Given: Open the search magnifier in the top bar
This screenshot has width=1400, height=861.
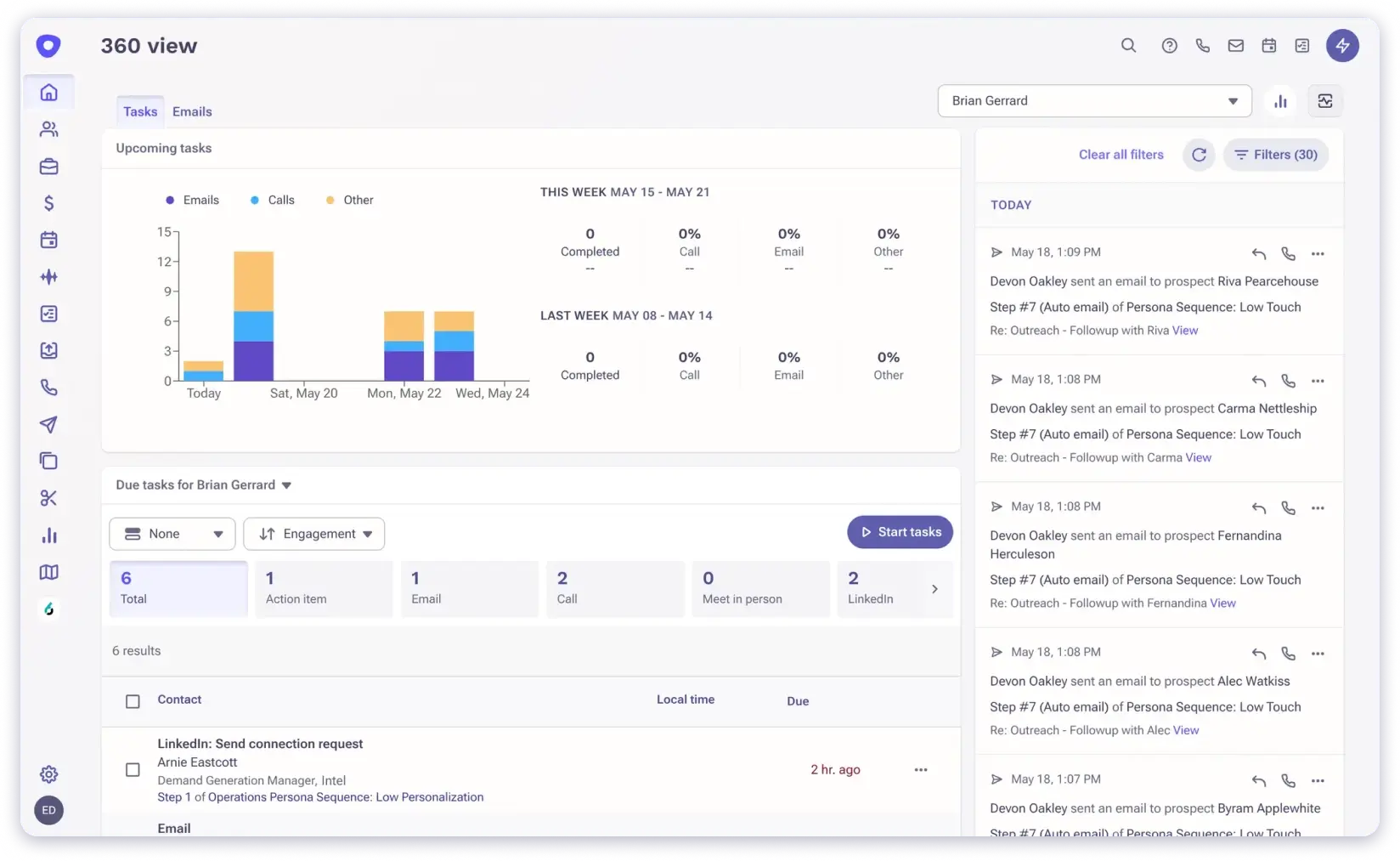Looking at the screenshot, I should (1128, 45).
